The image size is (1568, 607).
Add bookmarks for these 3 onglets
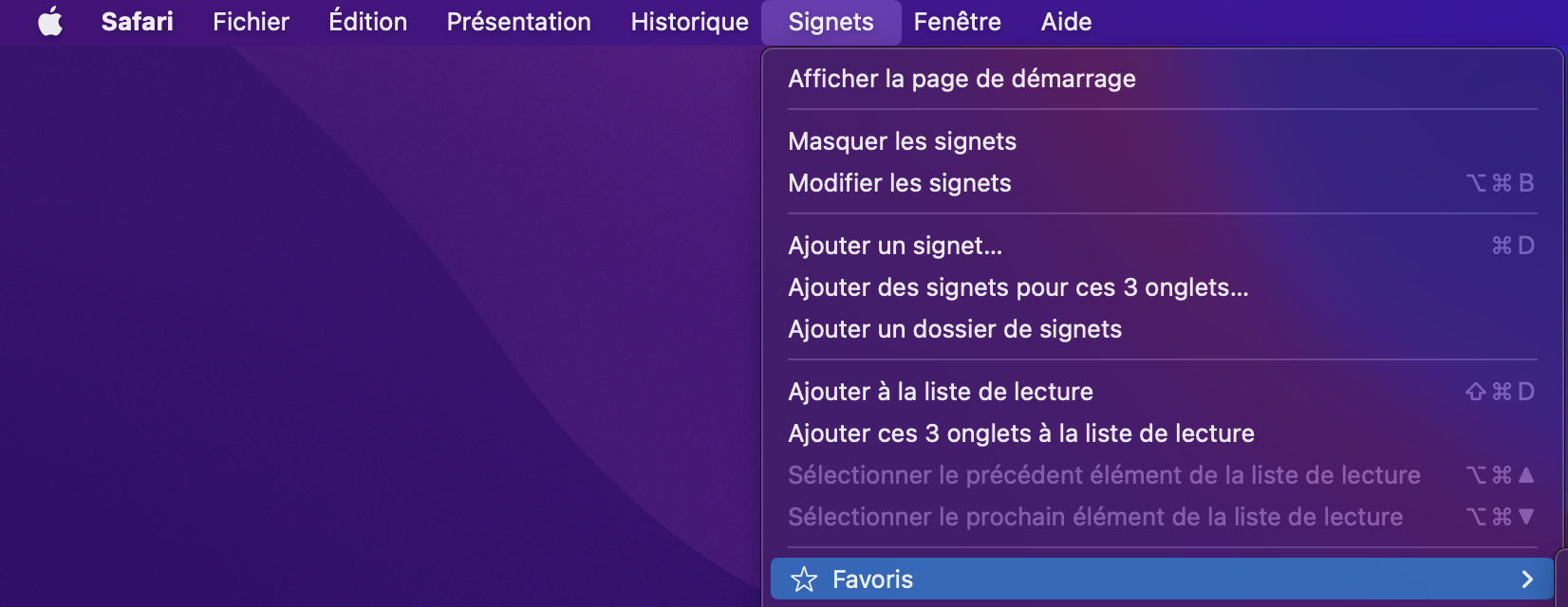[x=1017, y=287]
